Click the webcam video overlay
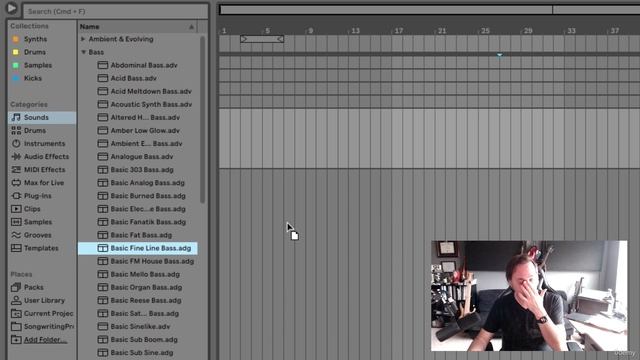The height and width of the screenshot is (360, 640). pos(529,296)
